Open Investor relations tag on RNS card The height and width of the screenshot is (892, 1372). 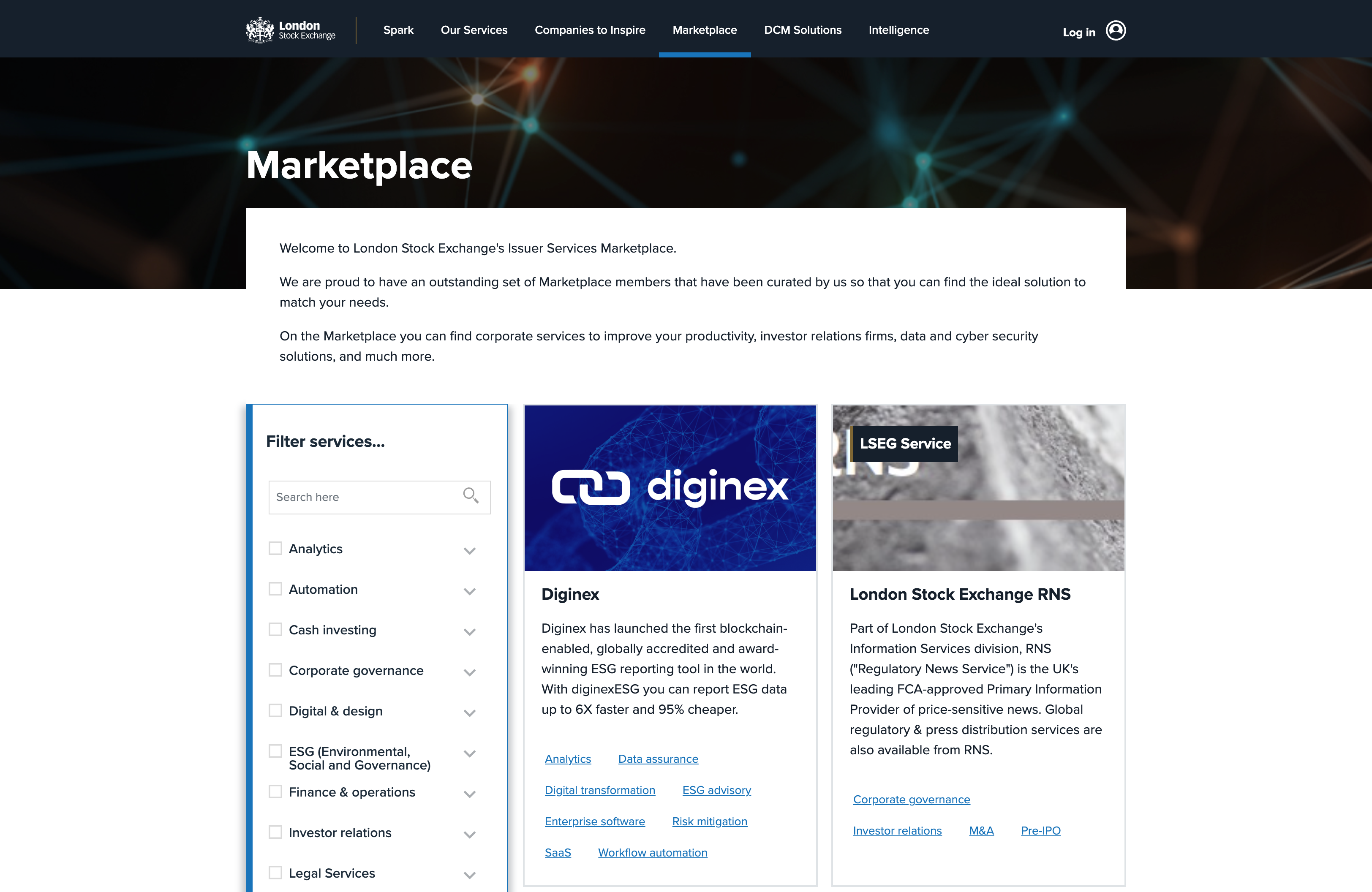point(897,830)
